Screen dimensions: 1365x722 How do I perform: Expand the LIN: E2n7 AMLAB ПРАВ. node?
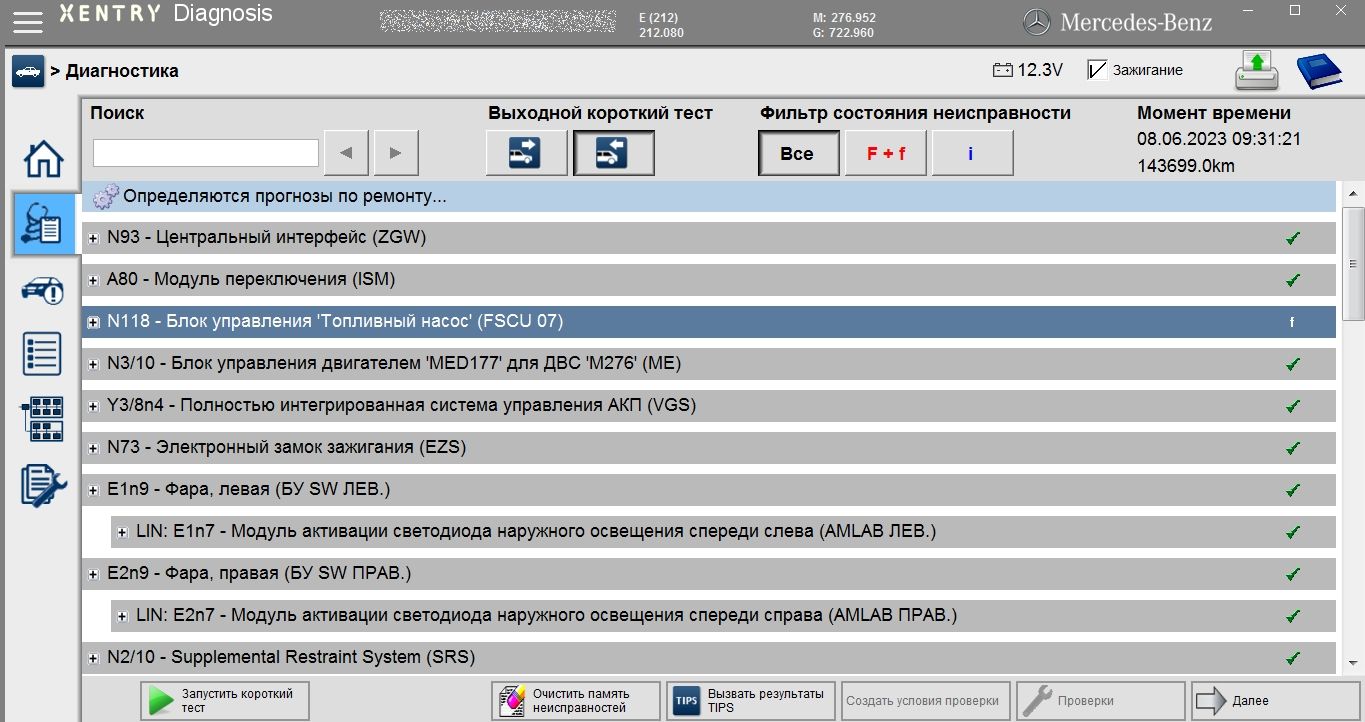tap(122, 616)
